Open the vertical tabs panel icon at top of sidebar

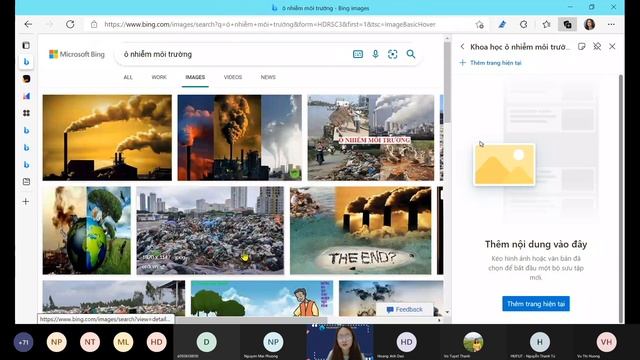pos(26,45)
